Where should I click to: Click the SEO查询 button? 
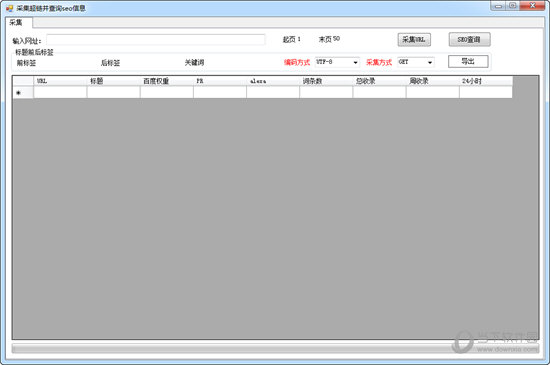(x=469, y=40)
